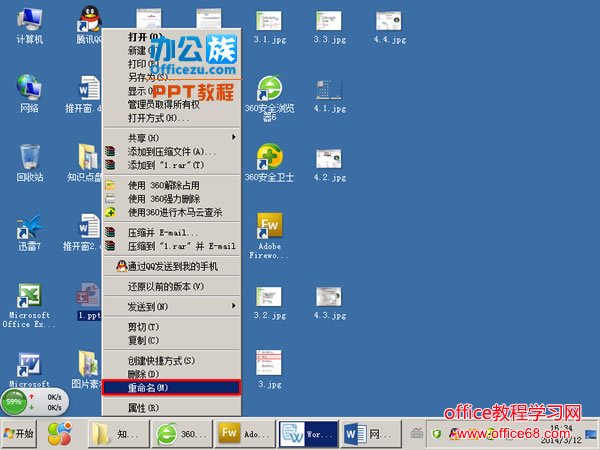Click the 添加到压缩文件 menu option
The height and width of the screenshot is (450, 600).
click(170, 151)
